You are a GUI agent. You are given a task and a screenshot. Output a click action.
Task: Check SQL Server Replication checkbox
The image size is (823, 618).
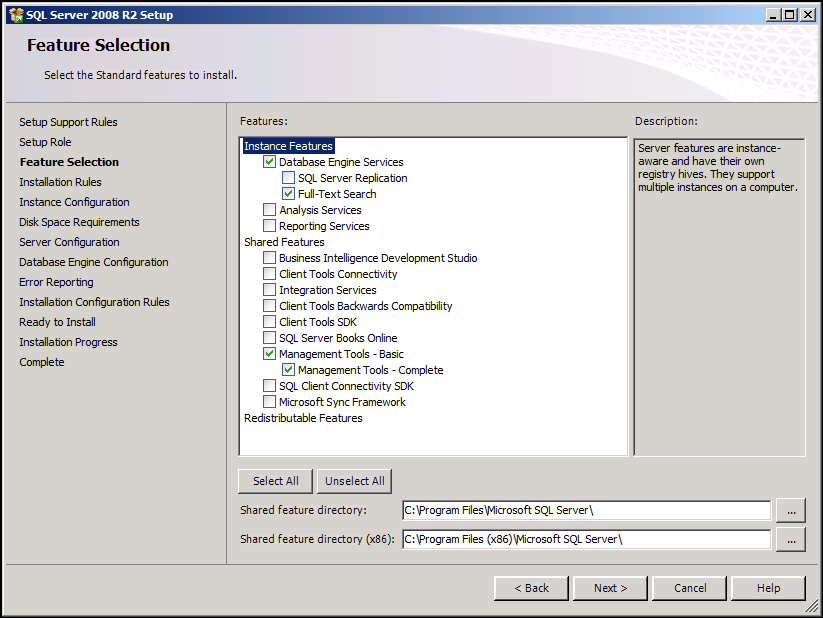pyautogui.click(x=288, y=177)
